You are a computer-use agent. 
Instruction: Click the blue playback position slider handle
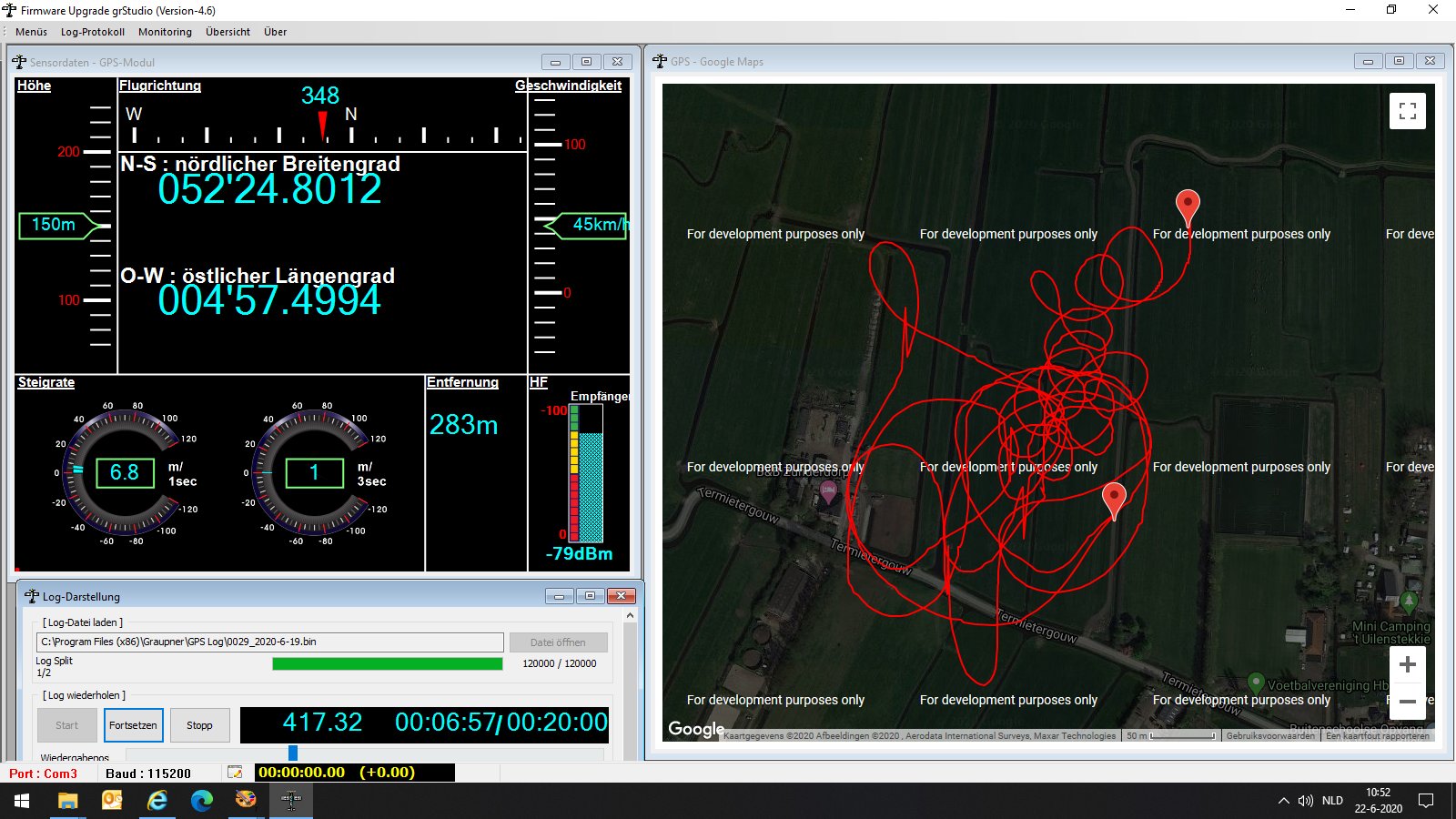click(x=293, y=753)
